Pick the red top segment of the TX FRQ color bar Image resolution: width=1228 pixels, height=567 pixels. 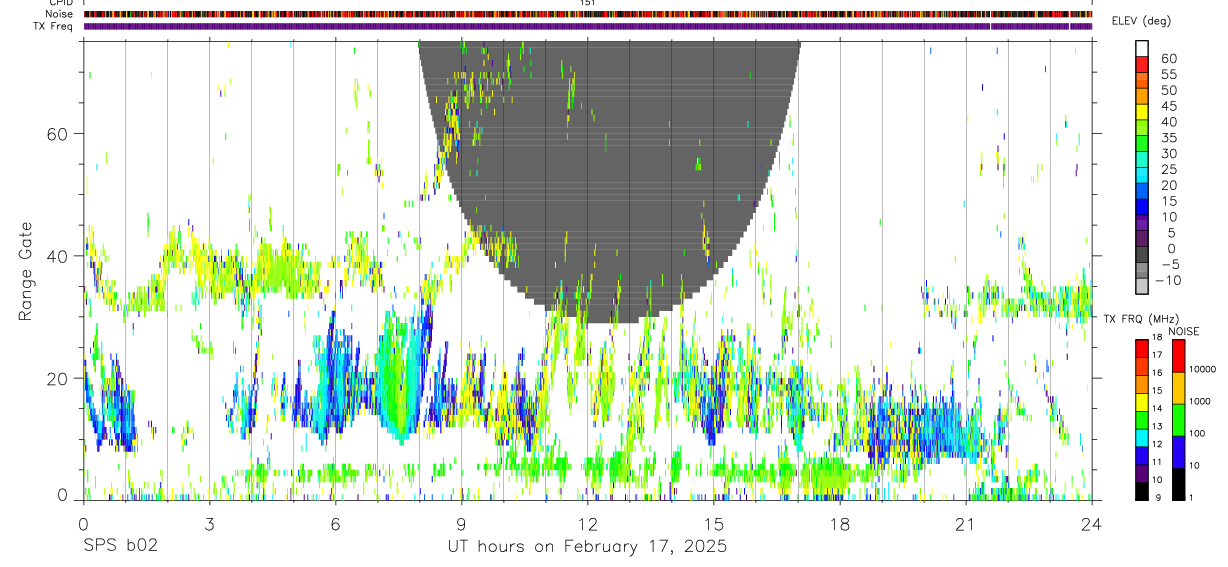coord(1142,349)
